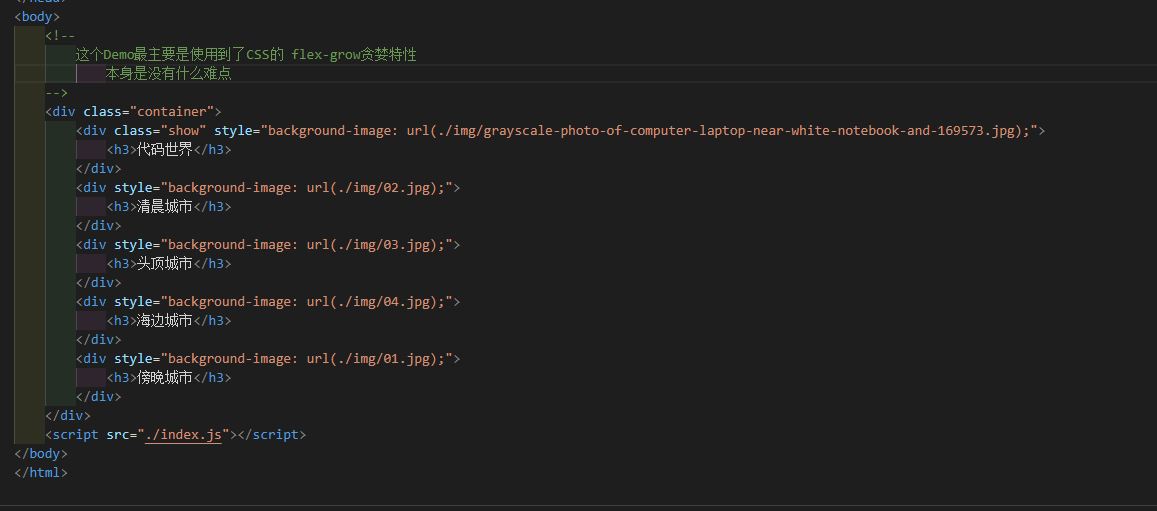The image size is (1157, 511).
Task: Click the comment terminator -->
Action: point(56,93)
